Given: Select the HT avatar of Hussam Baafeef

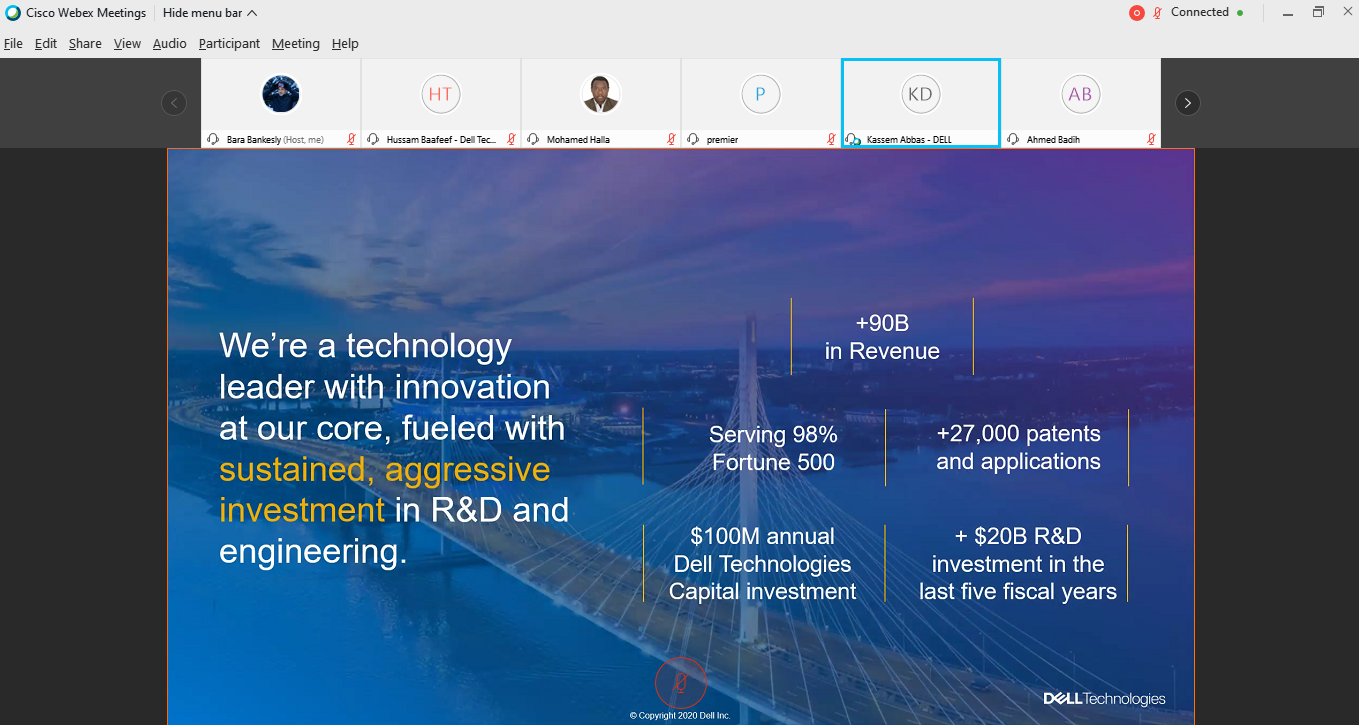Looking at the screenshot, I should coord(440,94).
